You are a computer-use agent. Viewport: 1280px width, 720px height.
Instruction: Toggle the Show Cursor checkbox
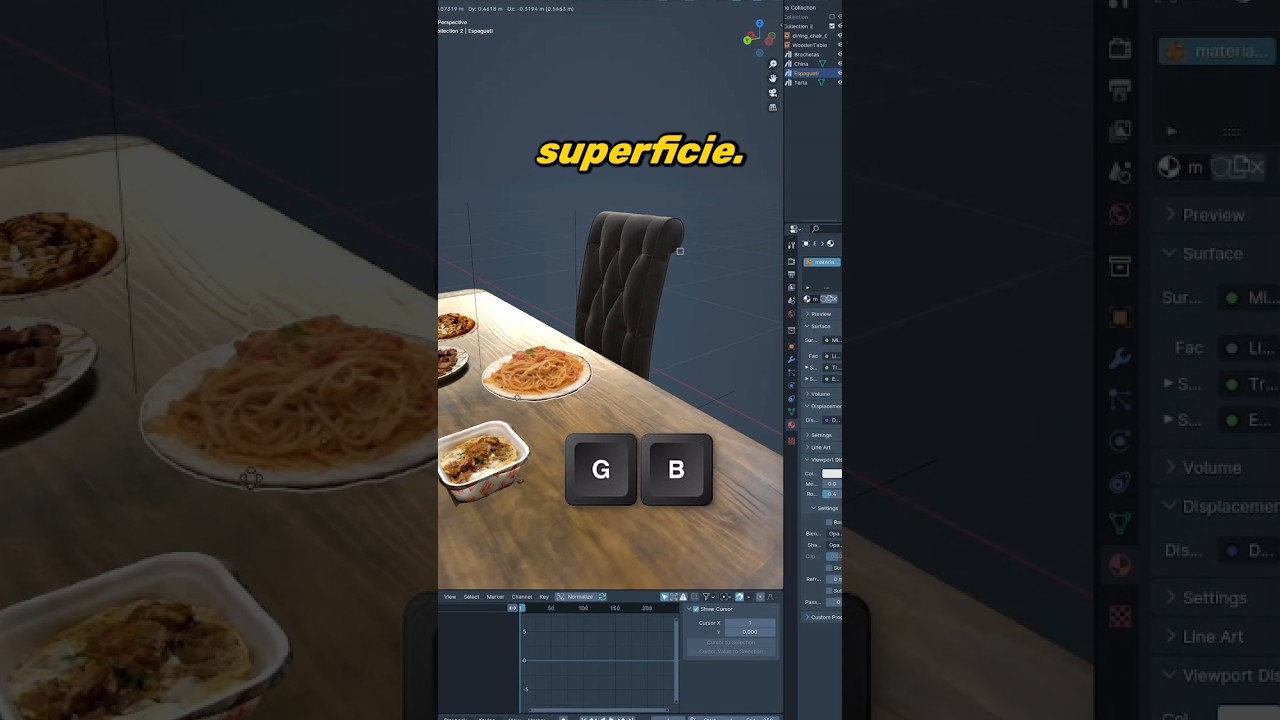pyautogui.click(x=696, y=609)
